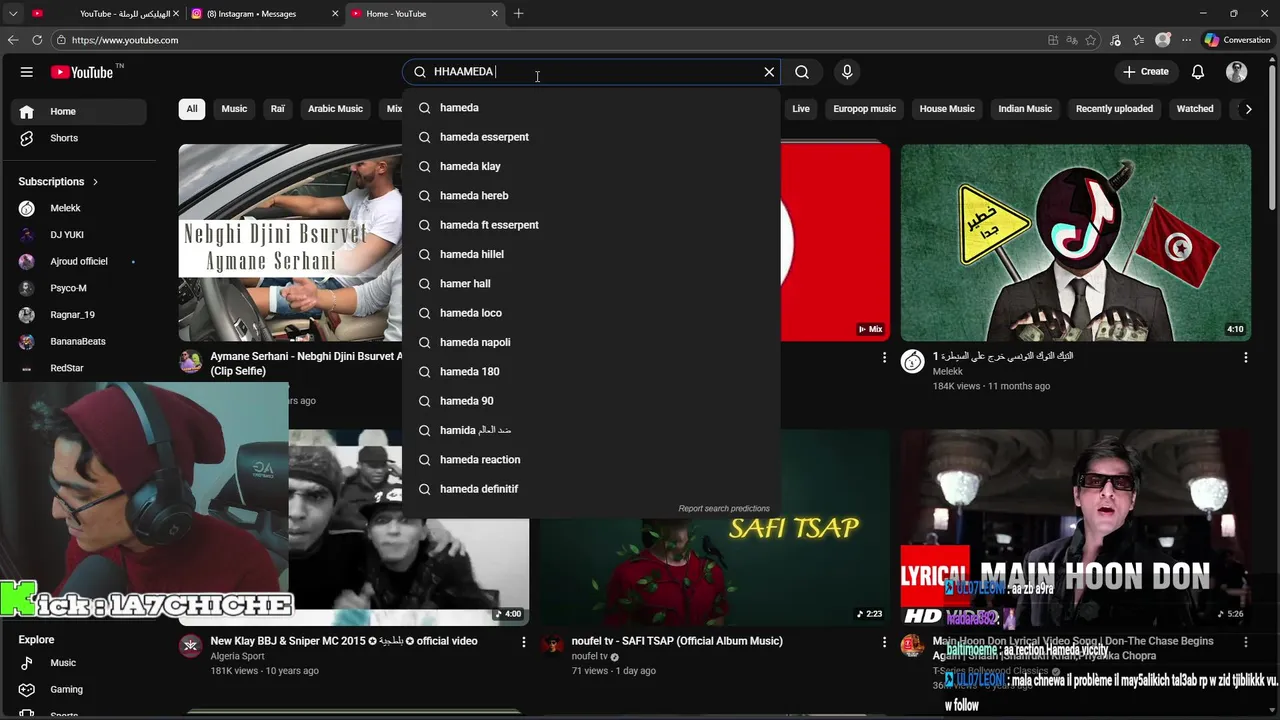Open more options for SAFI TSAP video
The height and width of the screenshot is (720, 1280).
point(884,642)
